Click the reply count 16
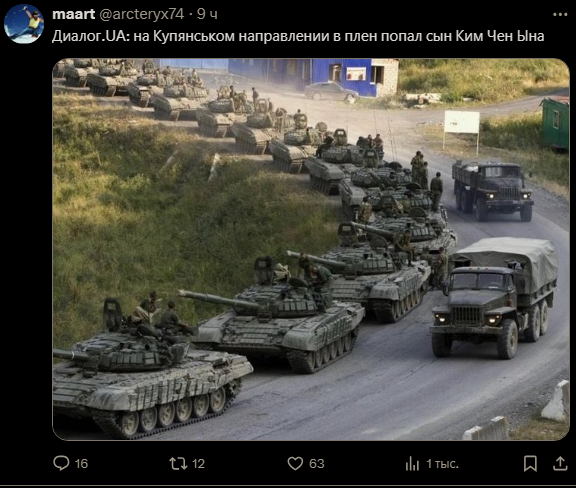 pos(81,464)
